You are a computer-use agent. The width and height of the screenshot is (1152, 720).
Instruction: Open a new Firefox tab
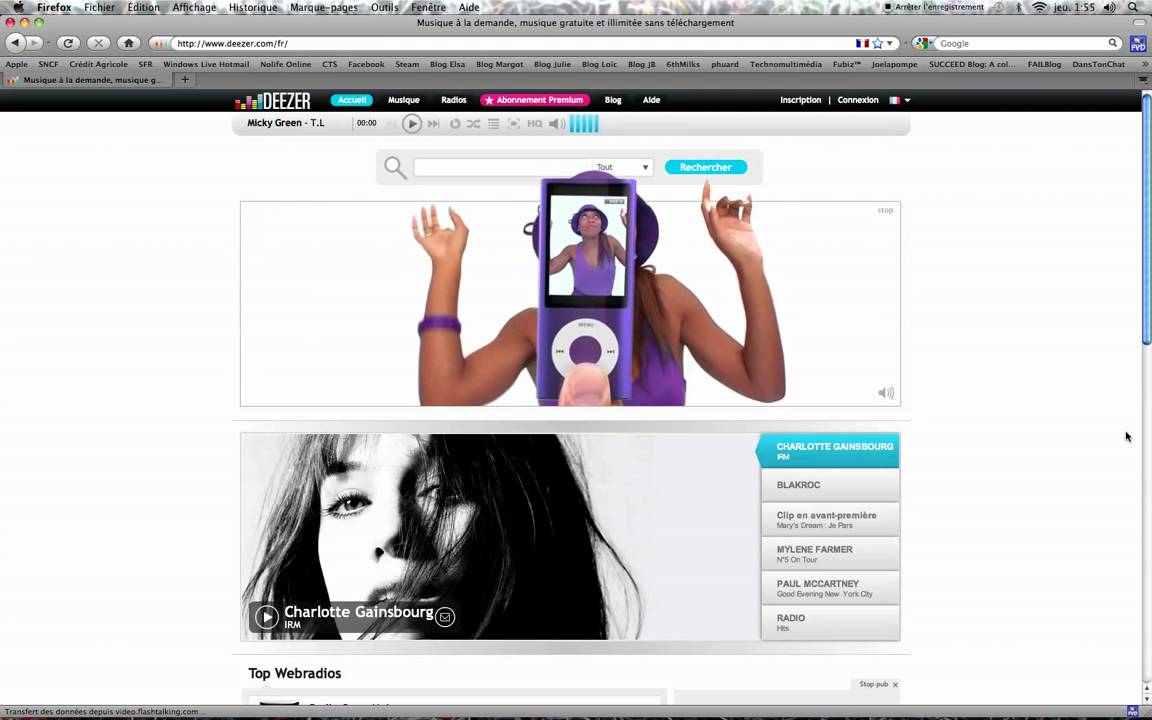[184, 79]
